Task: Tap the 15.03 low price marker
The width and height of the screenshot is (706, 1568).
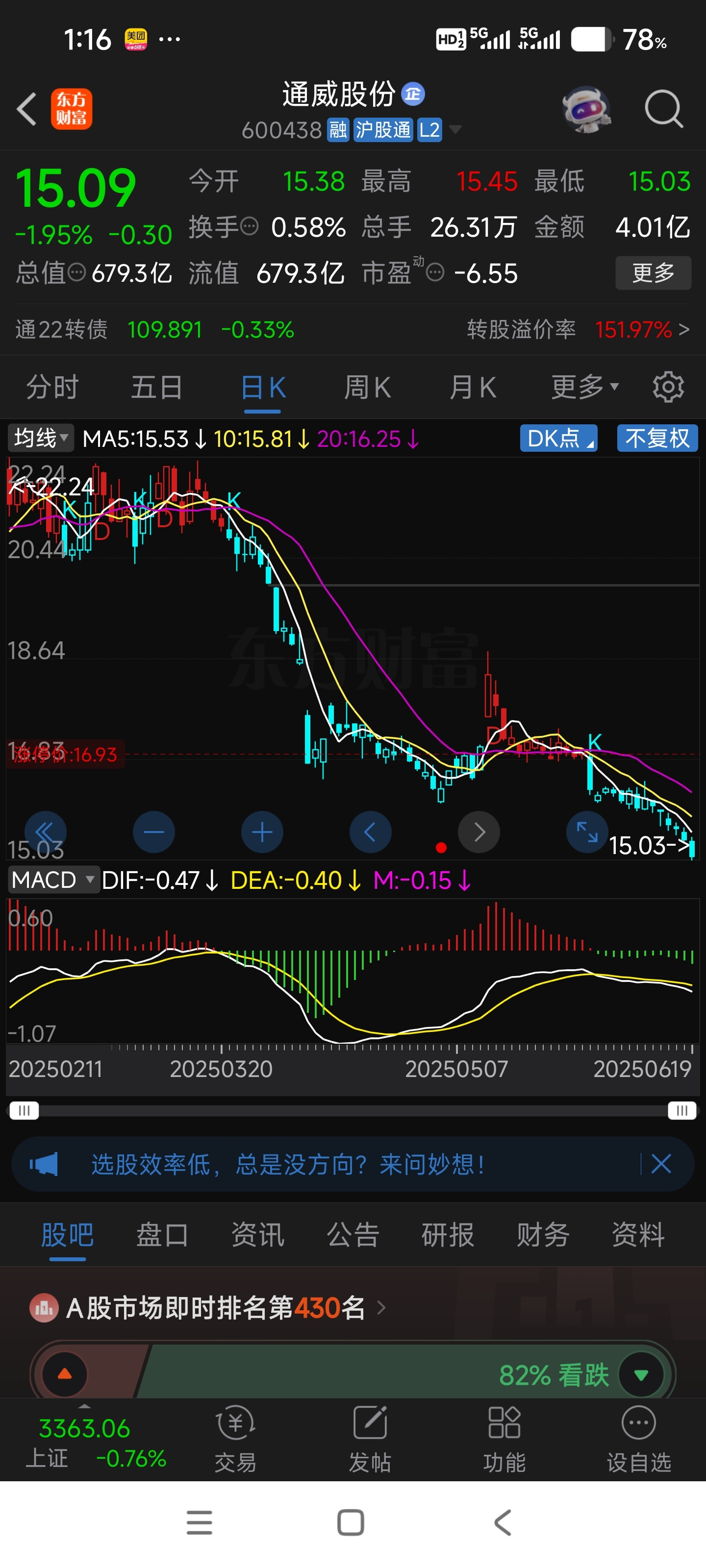Action: pos(648,845)
